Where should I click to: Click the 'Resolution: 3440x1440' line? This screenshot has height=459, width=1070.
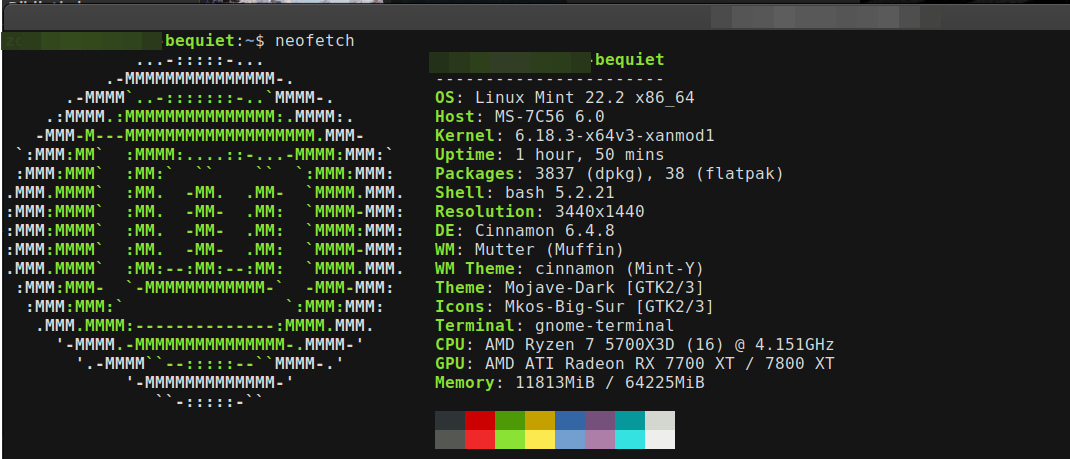click(540, 212)
